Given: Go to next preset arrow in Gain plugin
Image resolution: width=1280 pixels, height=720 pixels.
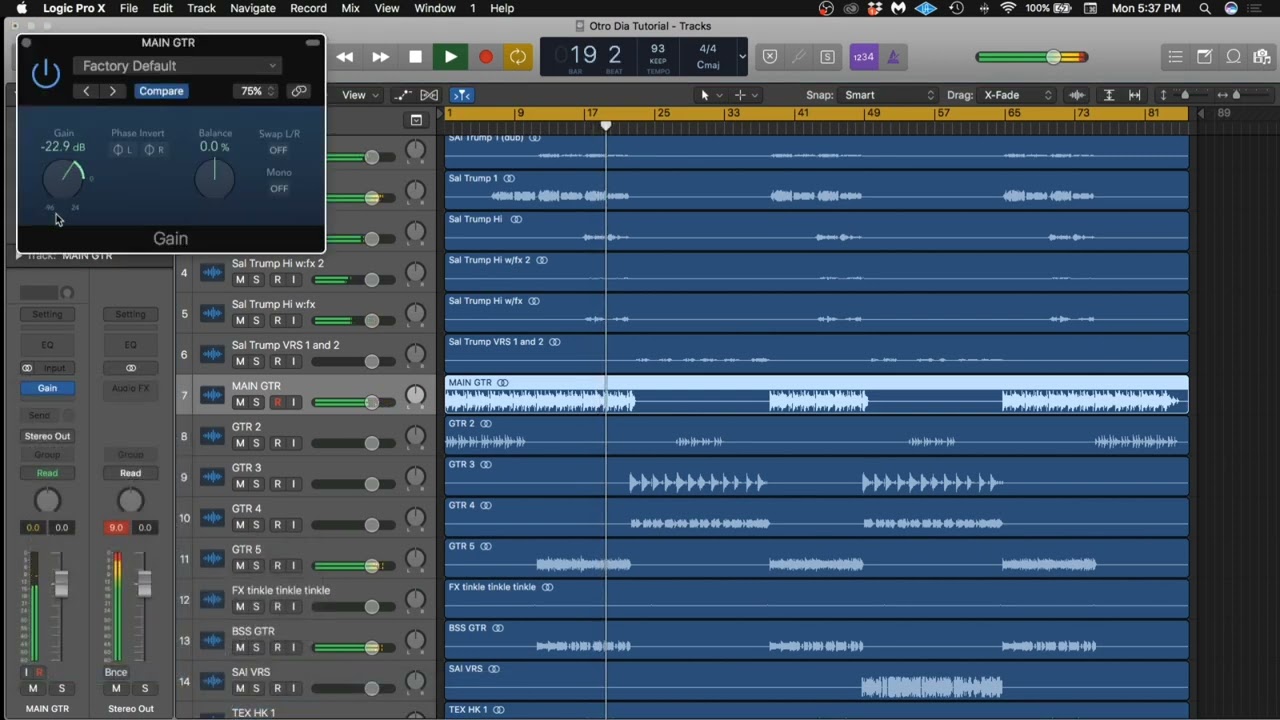Looking at the screenshot, I should coord(112,91).
